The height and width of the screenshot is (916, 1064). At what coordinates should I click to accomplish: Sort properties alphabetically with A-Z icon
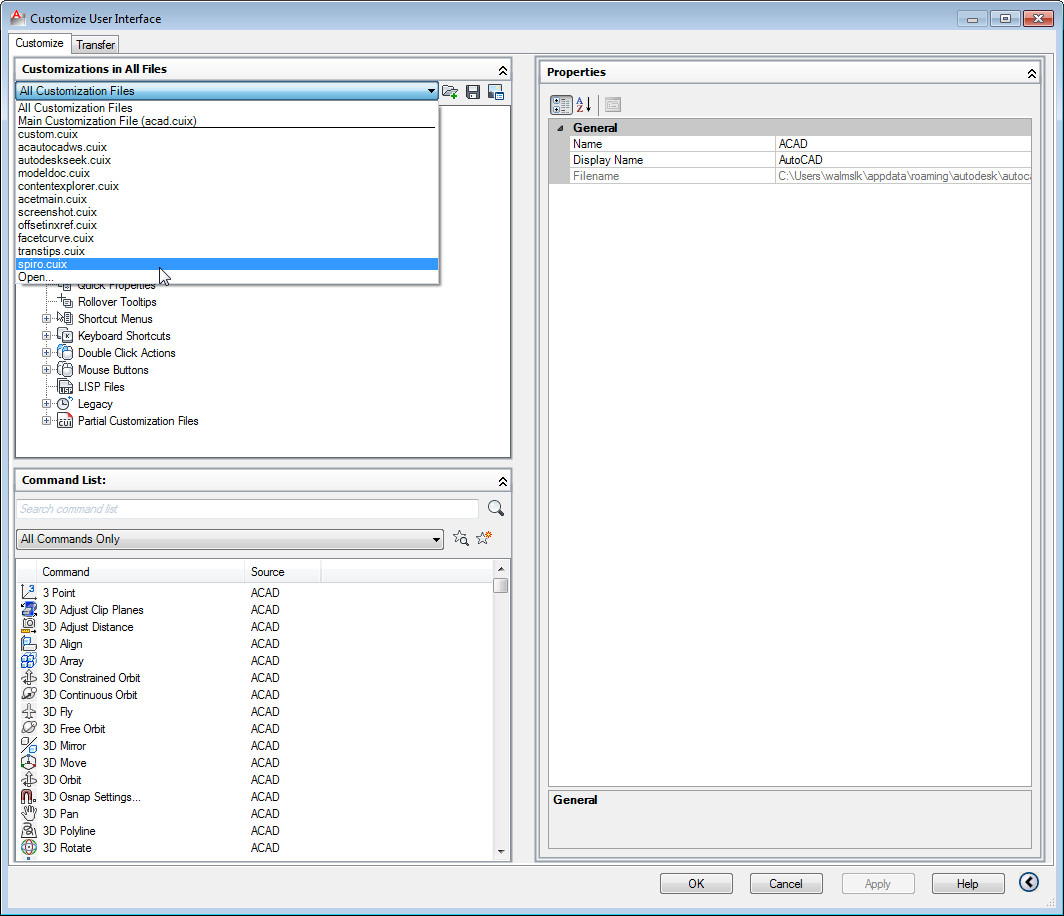(x=584, y=104)
